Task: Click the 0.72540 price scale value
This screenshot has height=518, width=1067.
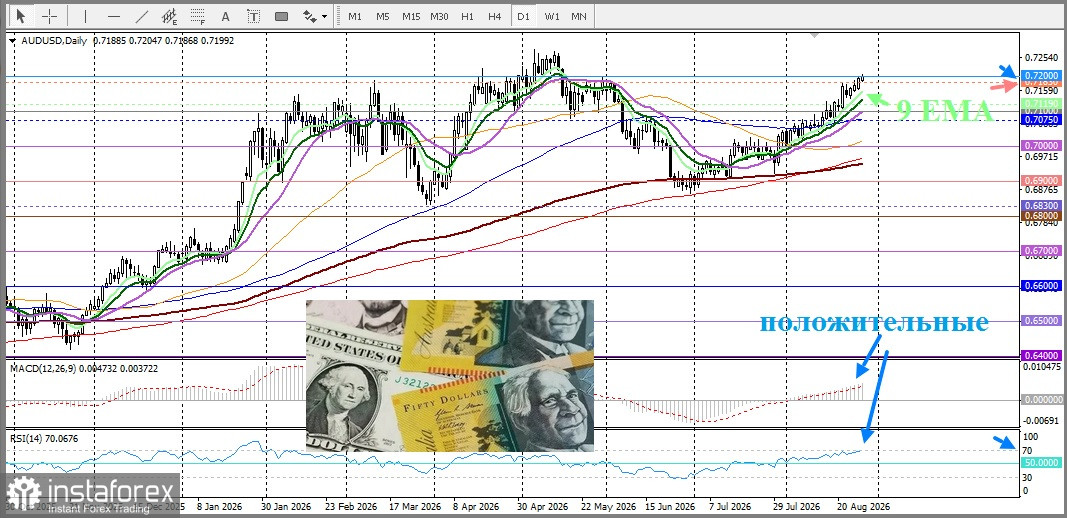Action: pyautogui.click(x=1041, y=56)
